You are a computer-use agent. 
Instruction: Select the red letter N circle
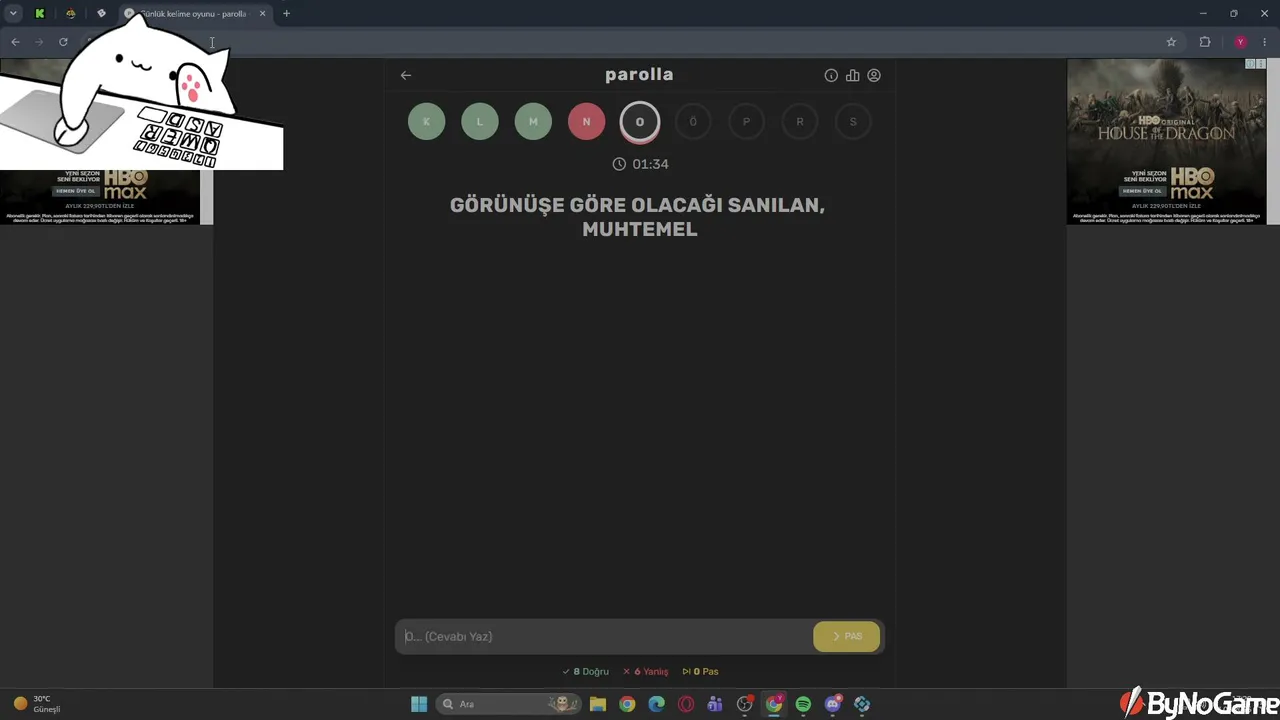pyautogui.click(x=587, y=122)
